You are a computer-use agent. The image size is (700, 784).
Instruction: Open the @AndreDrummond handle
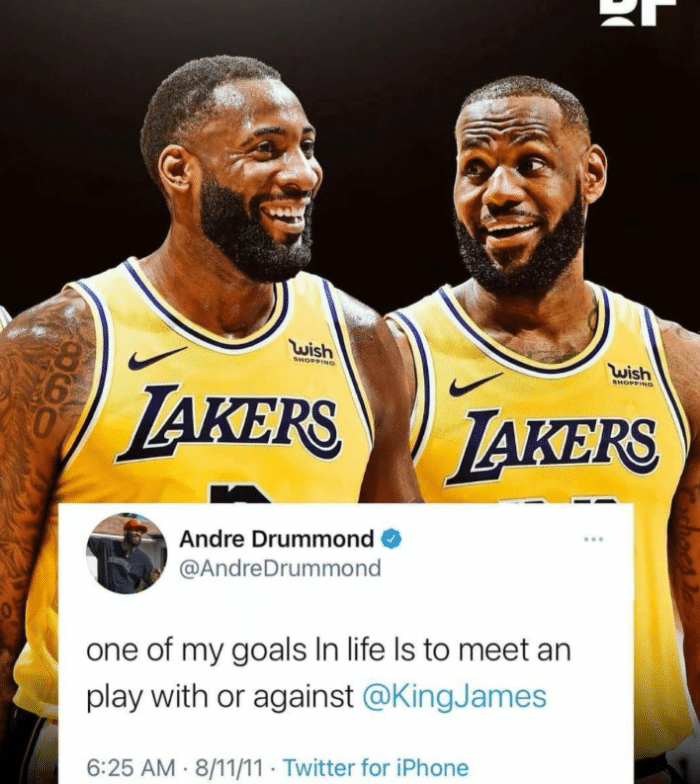(x=280, y=568)
